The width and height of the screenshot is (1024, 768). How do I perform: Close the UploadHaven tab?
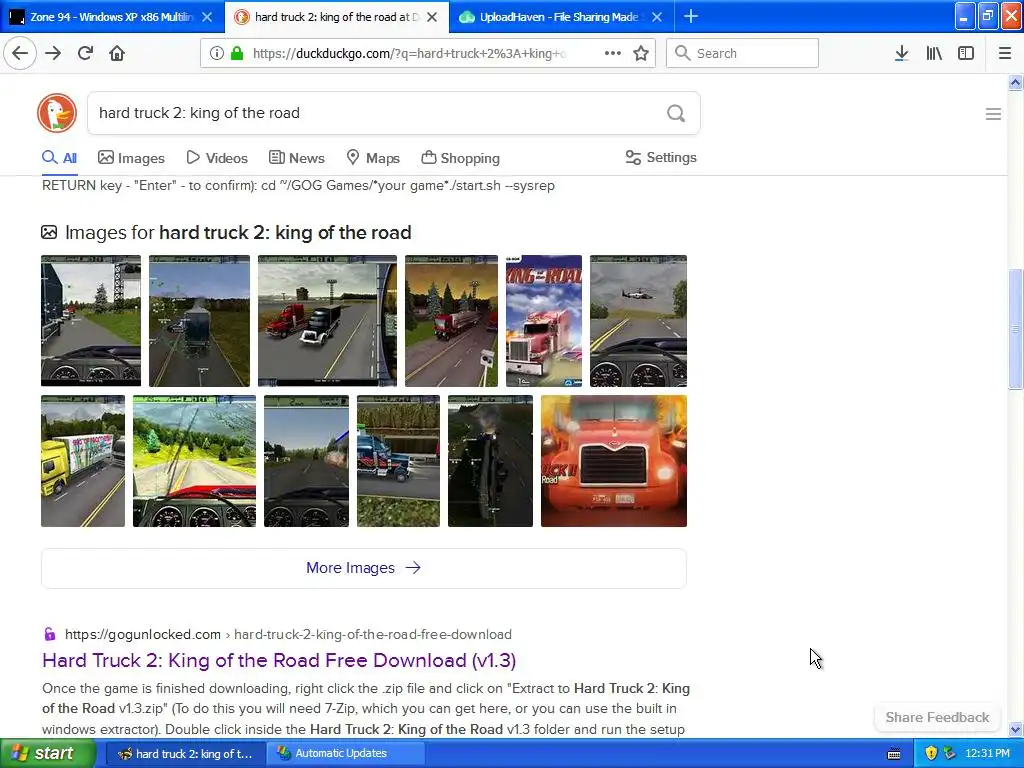point(657,17)
